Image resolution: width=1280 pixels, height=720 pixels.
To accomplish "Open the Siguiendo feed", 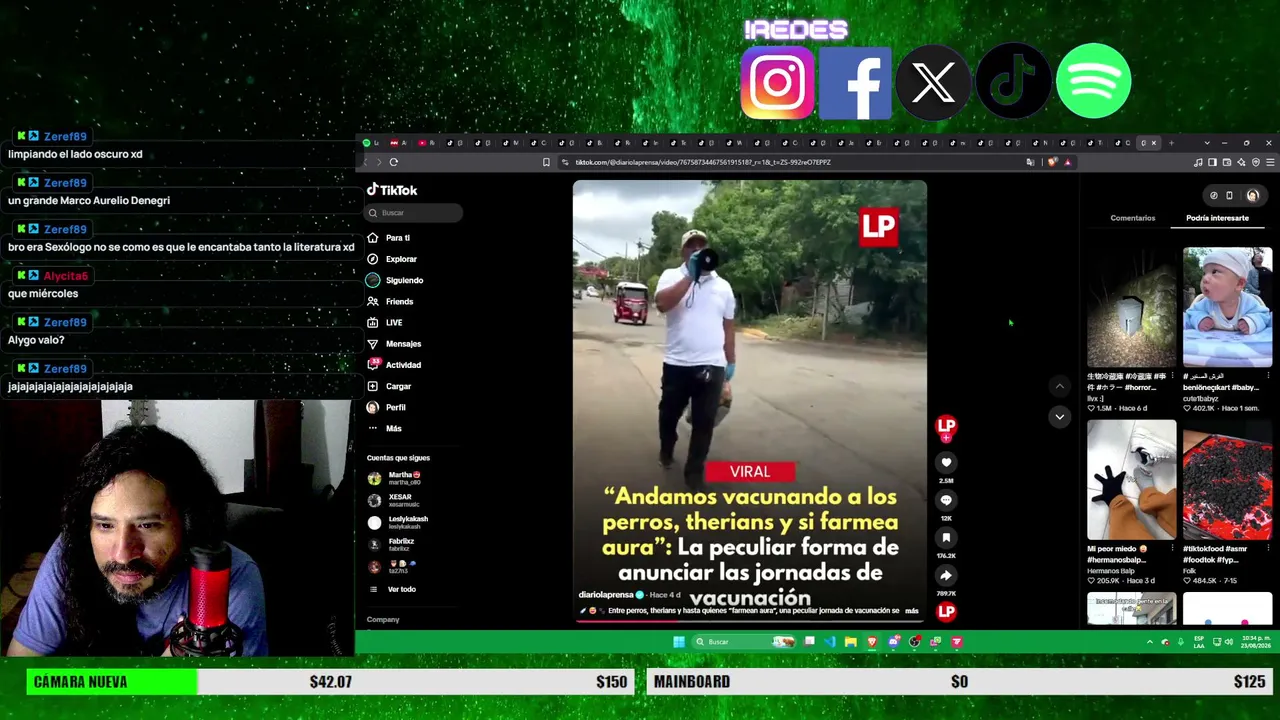I will (395, 280).
